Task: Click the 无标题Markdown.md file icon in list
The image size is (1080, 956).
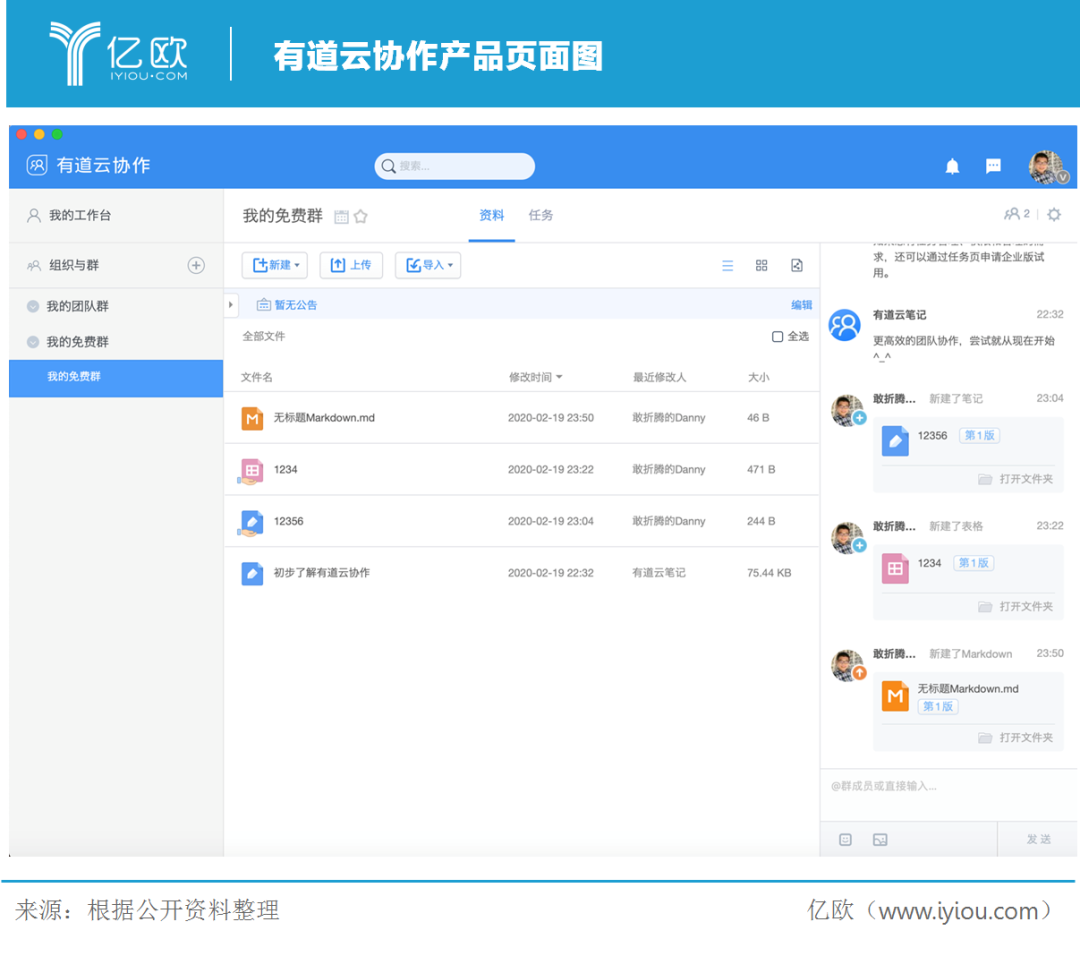Action: pyautogui.click(x=252, y=418)
